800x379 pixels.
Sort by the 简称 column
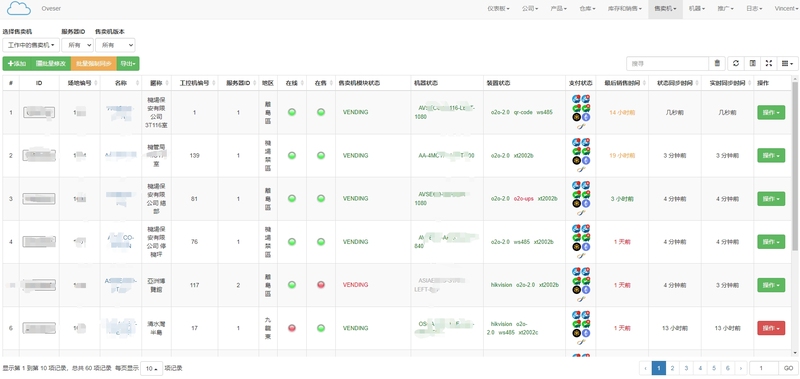156,83
